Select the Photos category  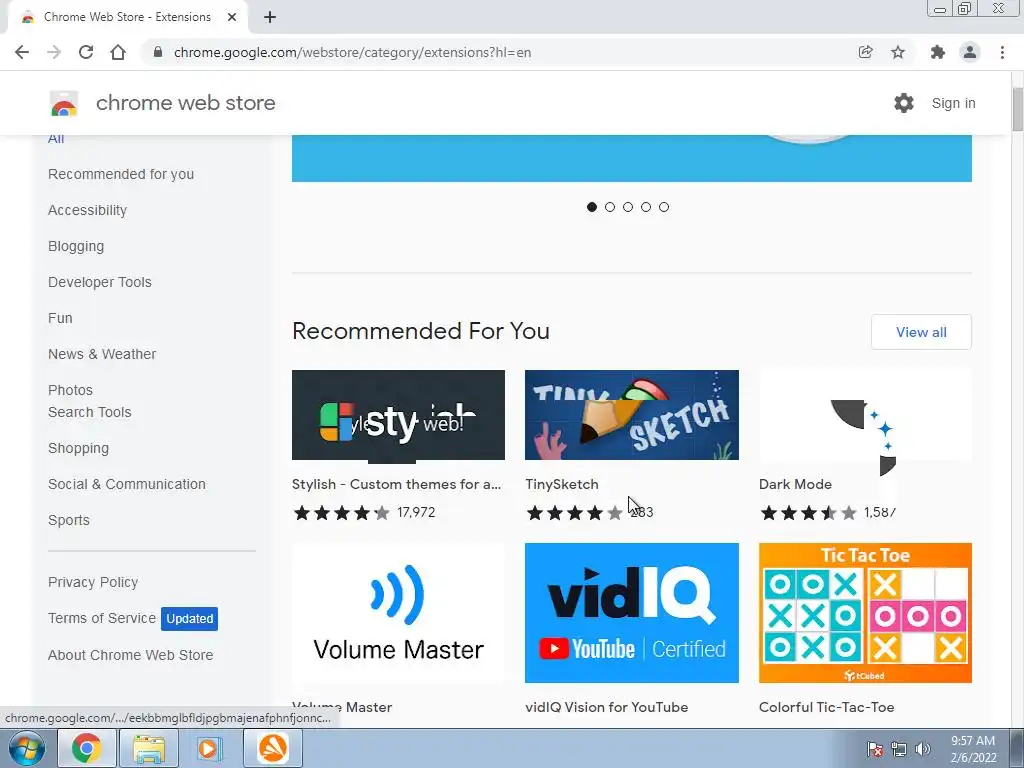[71, 390]
